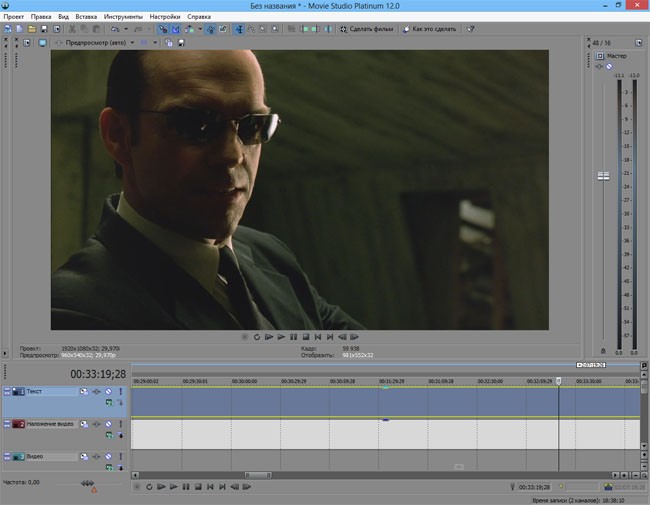Viewport: 650px width, 505px height.
Task: Open the preview on external monitor icon
Action: 42,43
